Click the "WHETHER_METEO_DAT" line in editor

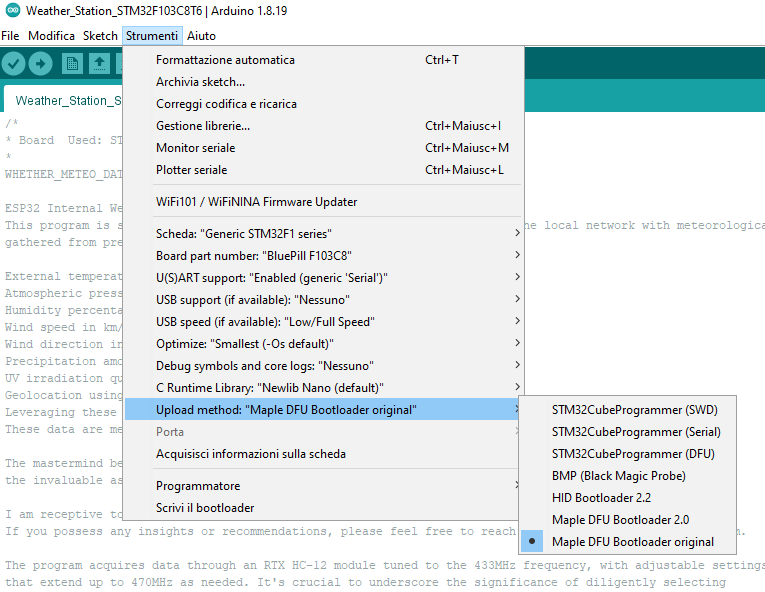click(63, 174)
